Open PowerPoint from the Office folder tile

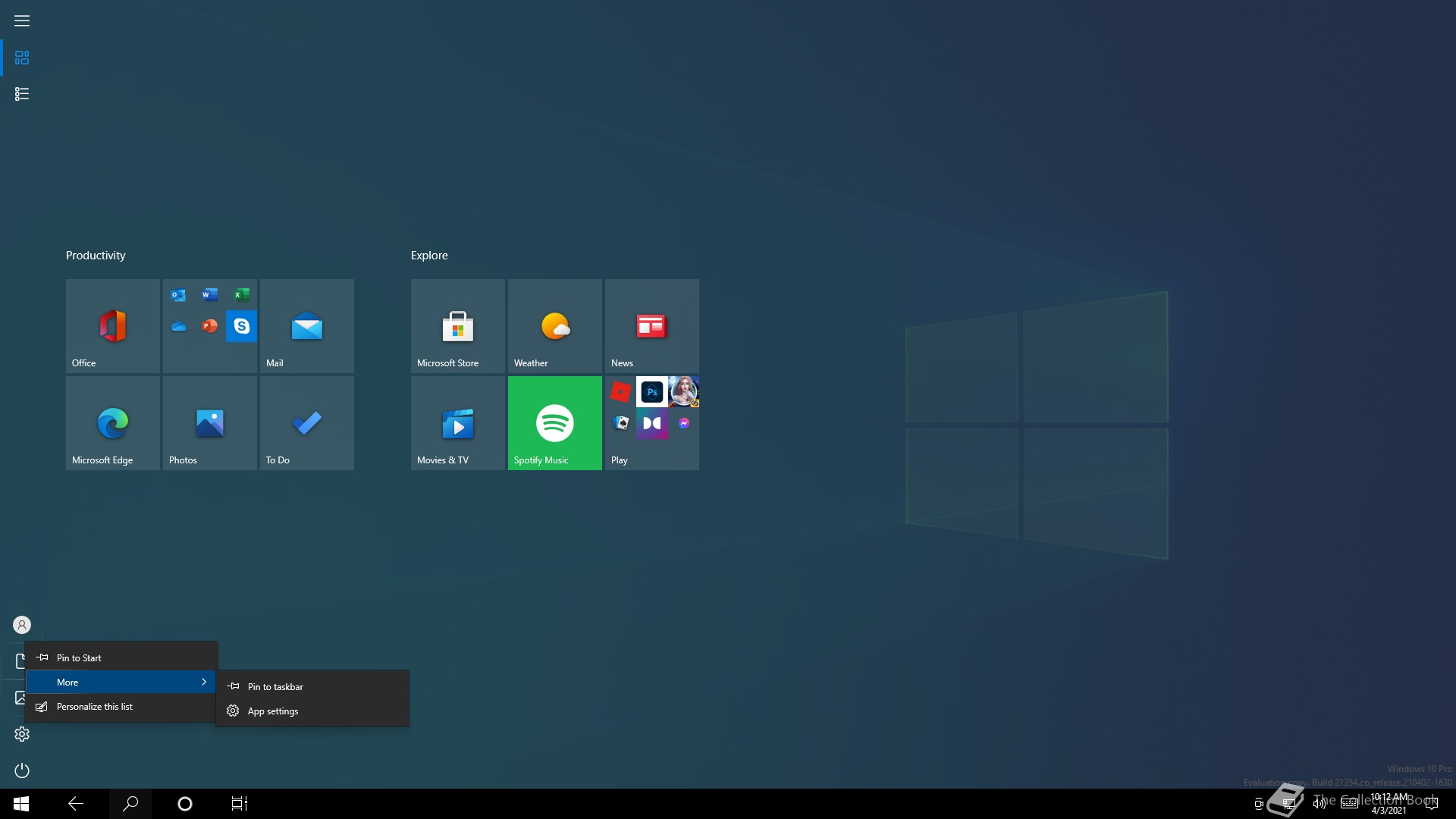click(x=210, y=326)
